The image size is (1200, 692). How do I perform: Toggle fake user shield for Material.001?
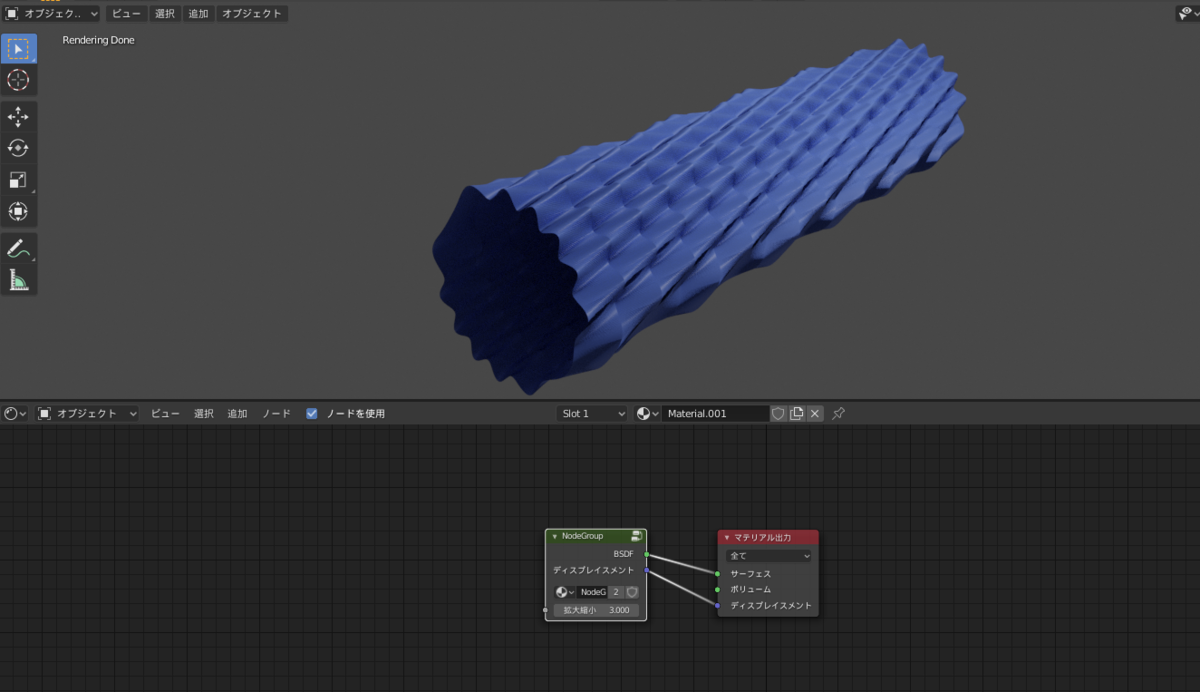point(778,413)
